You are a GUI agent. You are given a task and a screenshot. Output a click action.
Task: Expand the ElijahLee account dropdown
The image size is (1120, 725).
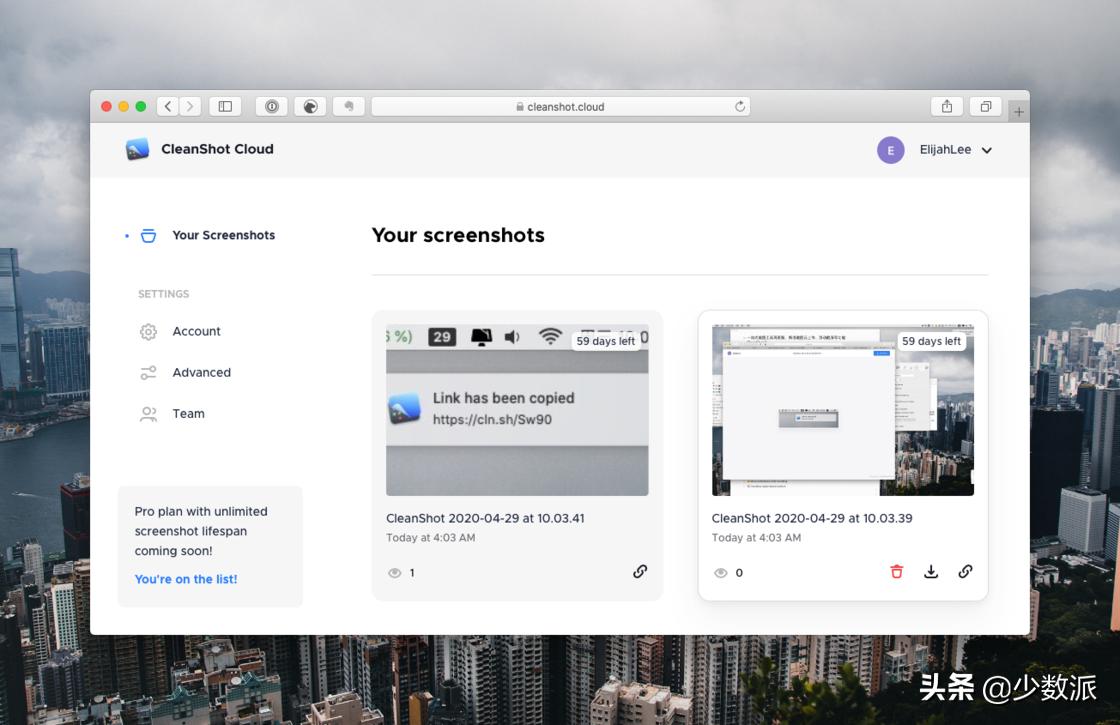coord(986,150)
